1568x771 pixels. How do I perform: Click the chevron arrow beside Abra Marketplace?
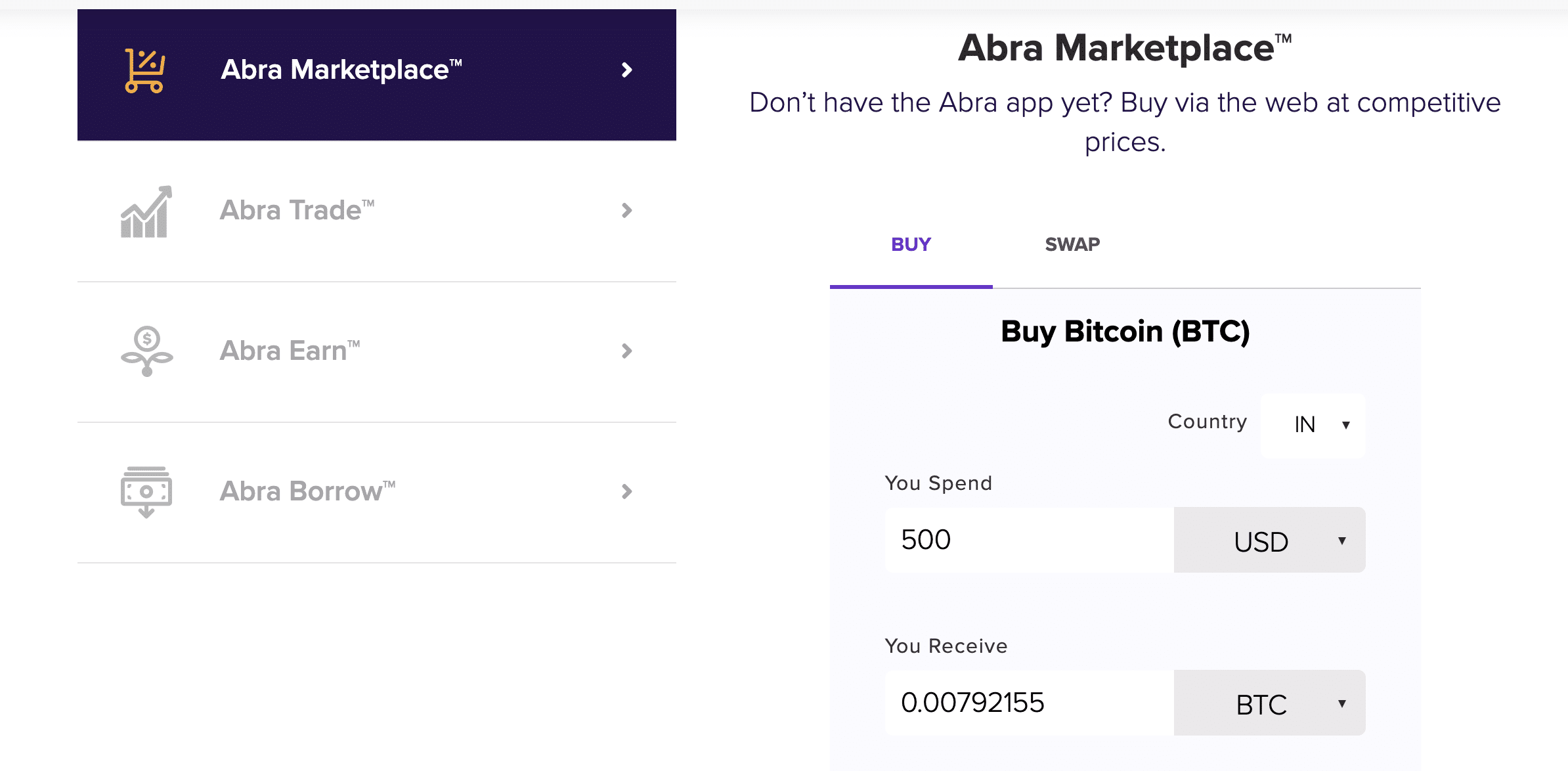point(627,70)
